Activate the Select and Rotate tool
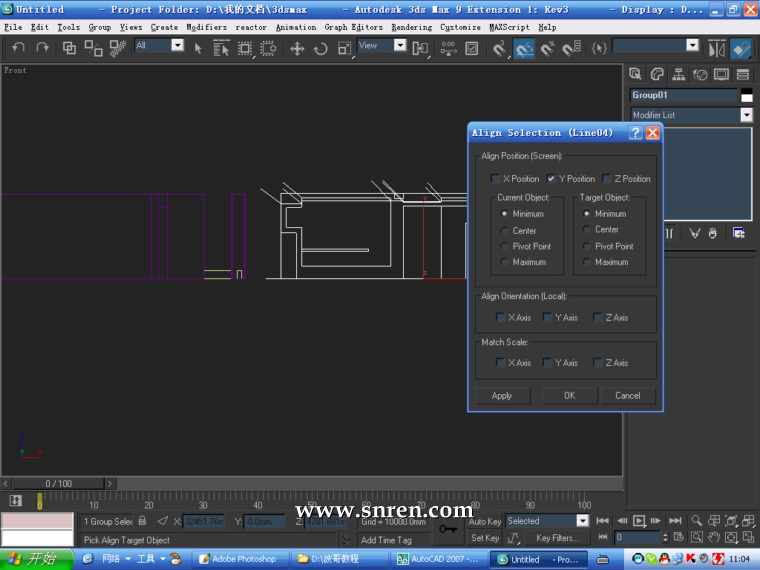Viewport: 760px width, 570px height. [x=320, y=48]
